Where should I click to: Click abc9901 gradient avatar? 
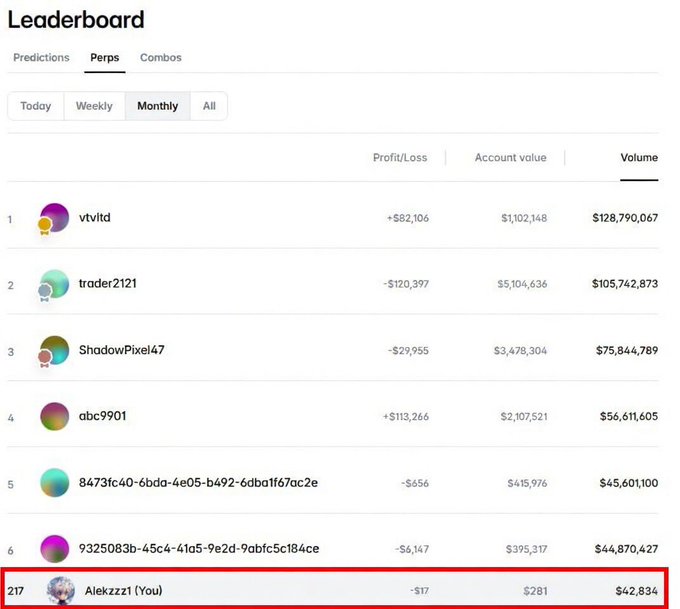click(x=55, y=416)
